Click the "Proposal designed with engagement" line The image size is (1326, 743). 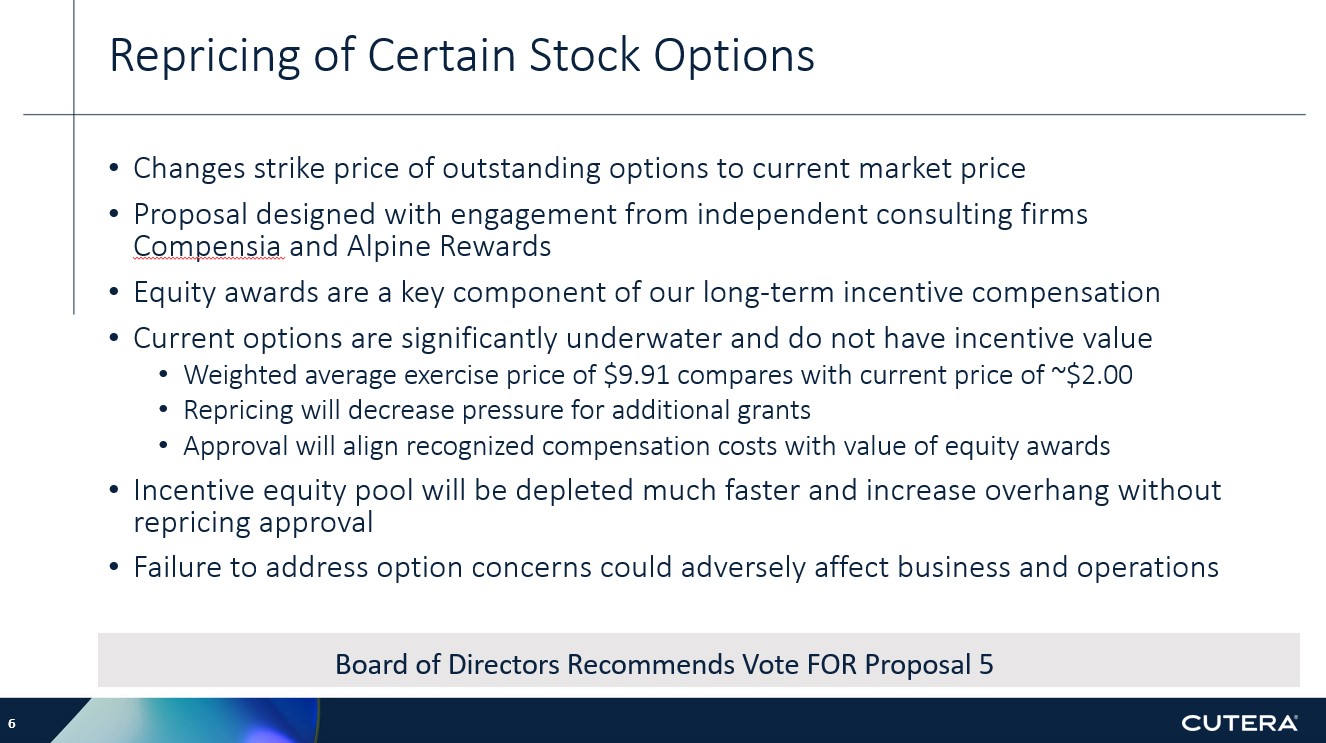(610, 214)
